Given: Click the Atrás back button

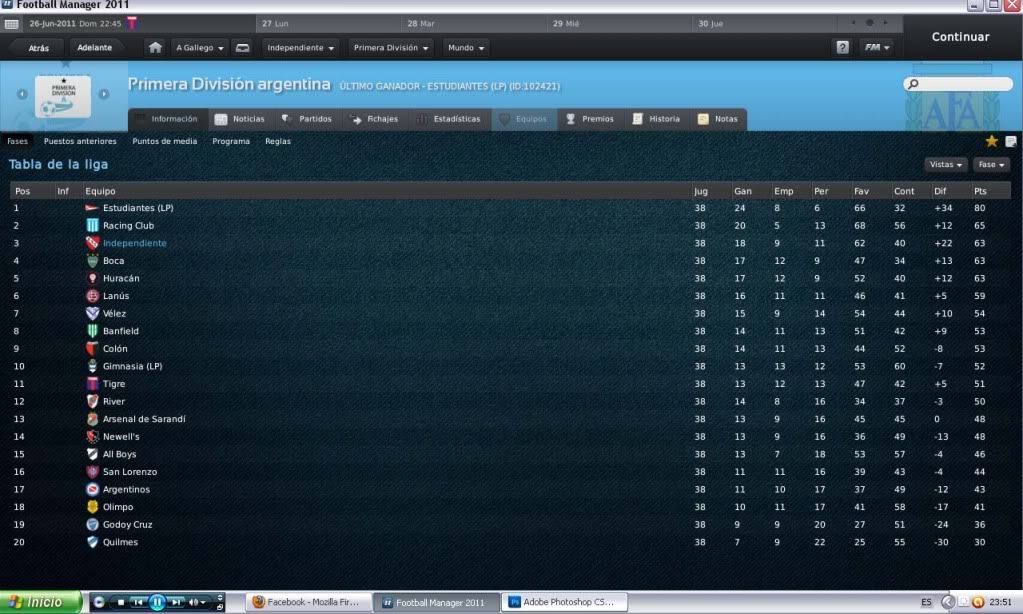Looking at the screenshot, I should pos(38,48).
